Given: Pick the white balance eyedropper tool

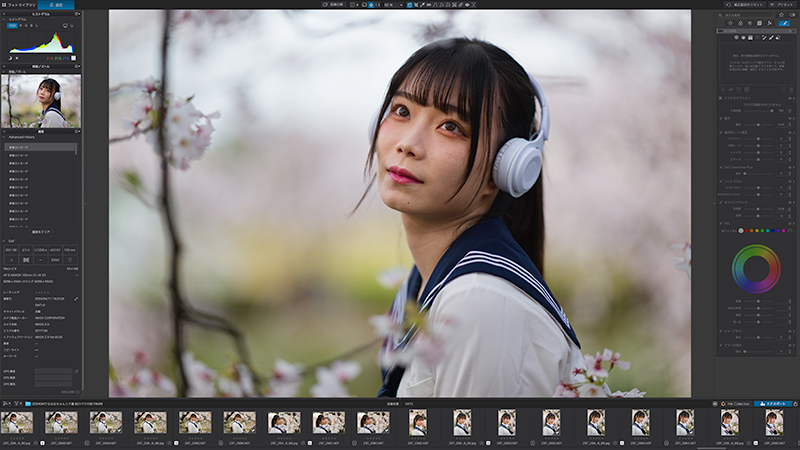Looking at the screenshot, I should [x=422, y=5].
